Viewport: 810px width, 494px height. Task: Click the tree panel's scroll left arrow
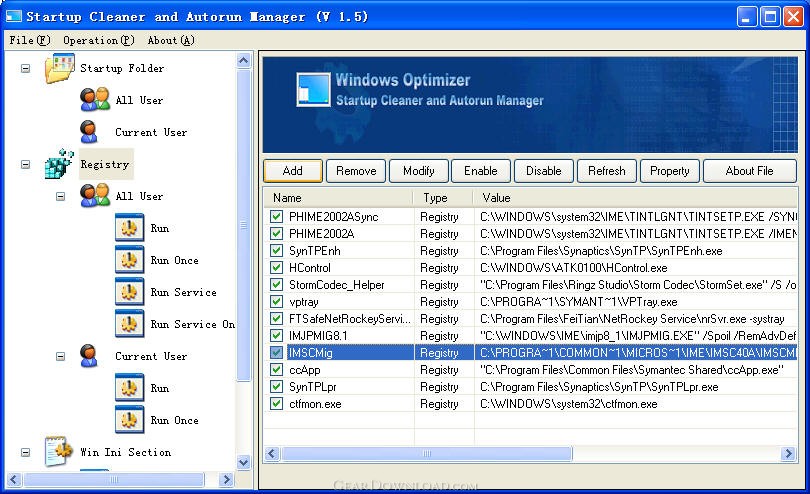pyautogui.click(x=14, y=480)
